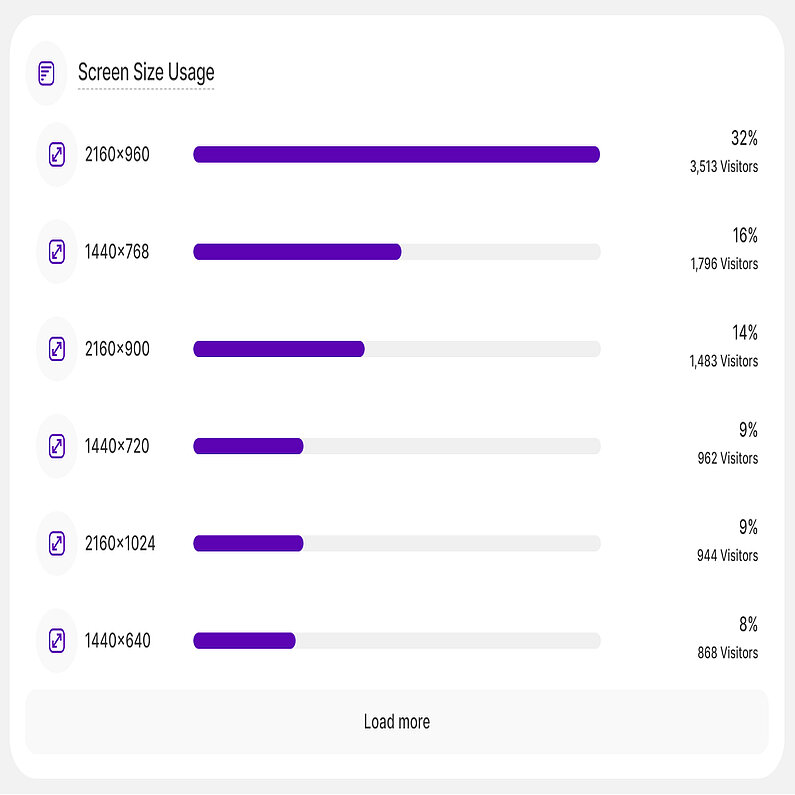This screenshot has height=795, width=795.
Task: Select the 32% usage percentage
Action: (744, 138)
